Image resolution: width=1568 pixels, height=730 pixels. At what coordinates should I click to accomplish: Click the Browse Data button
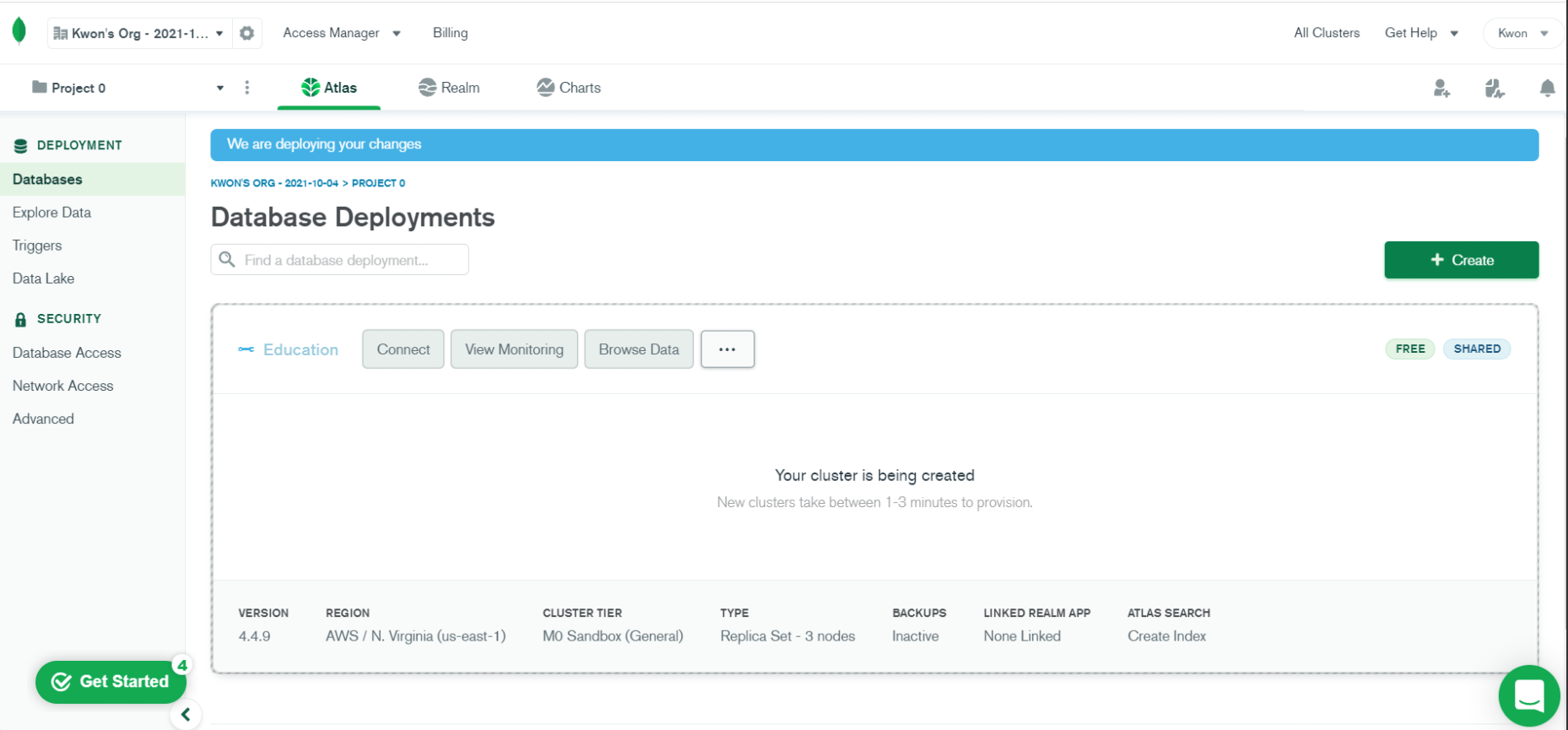pos(639,349)
